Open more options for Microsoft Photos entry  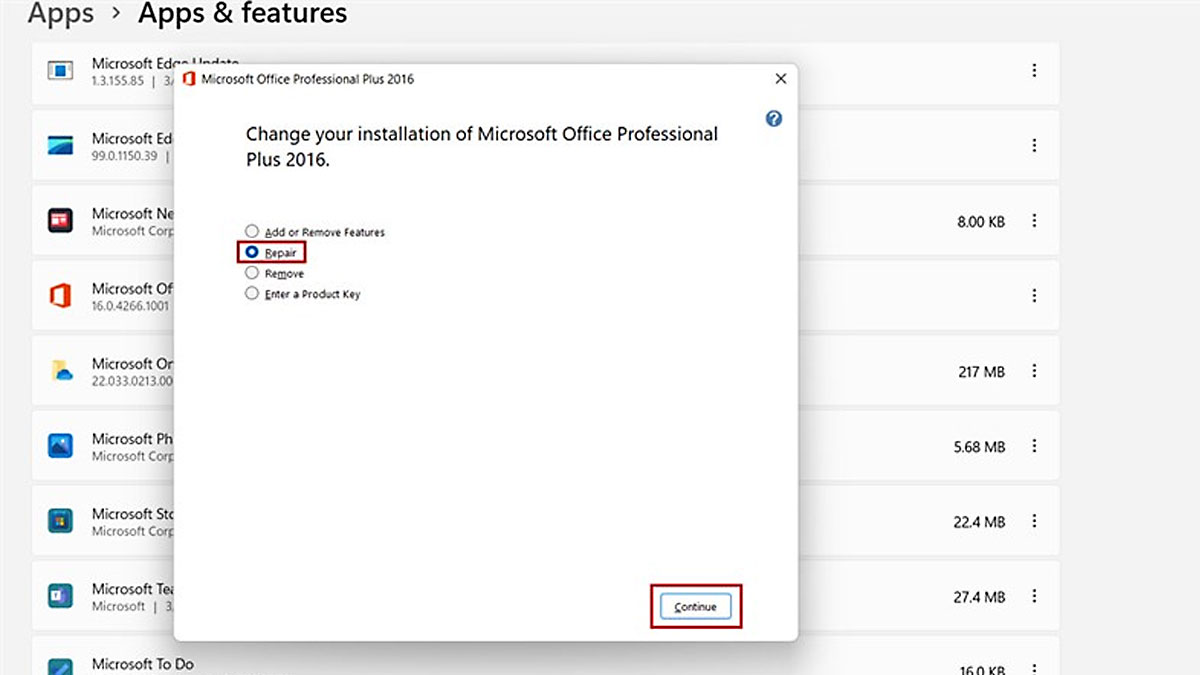[1034, 446]
